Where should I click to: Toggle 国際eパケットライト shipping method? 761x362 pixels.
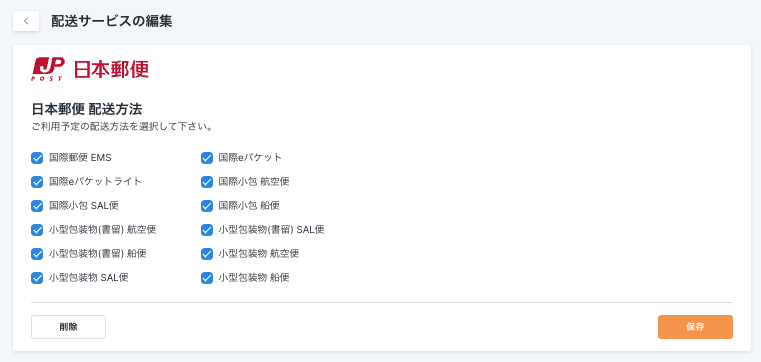[x=37, y=182]
